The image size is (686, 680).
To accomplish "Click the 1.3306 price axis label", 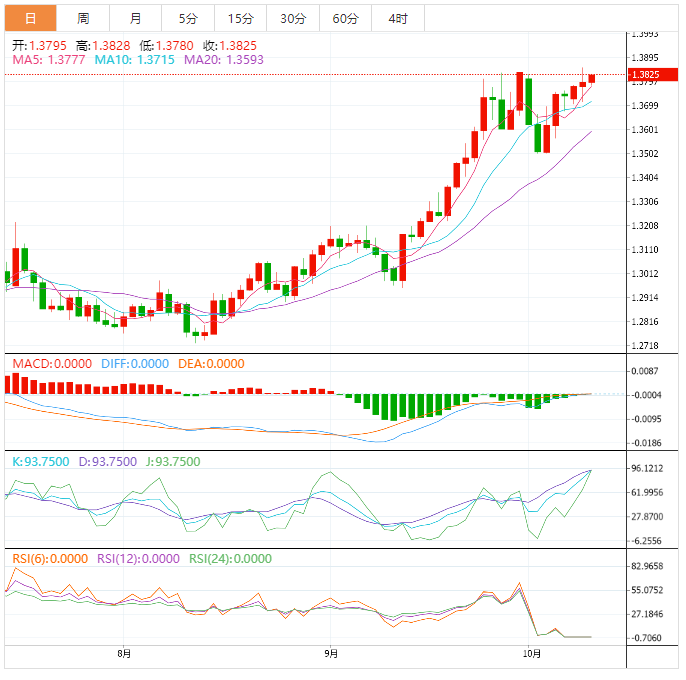I will (645, 202).
